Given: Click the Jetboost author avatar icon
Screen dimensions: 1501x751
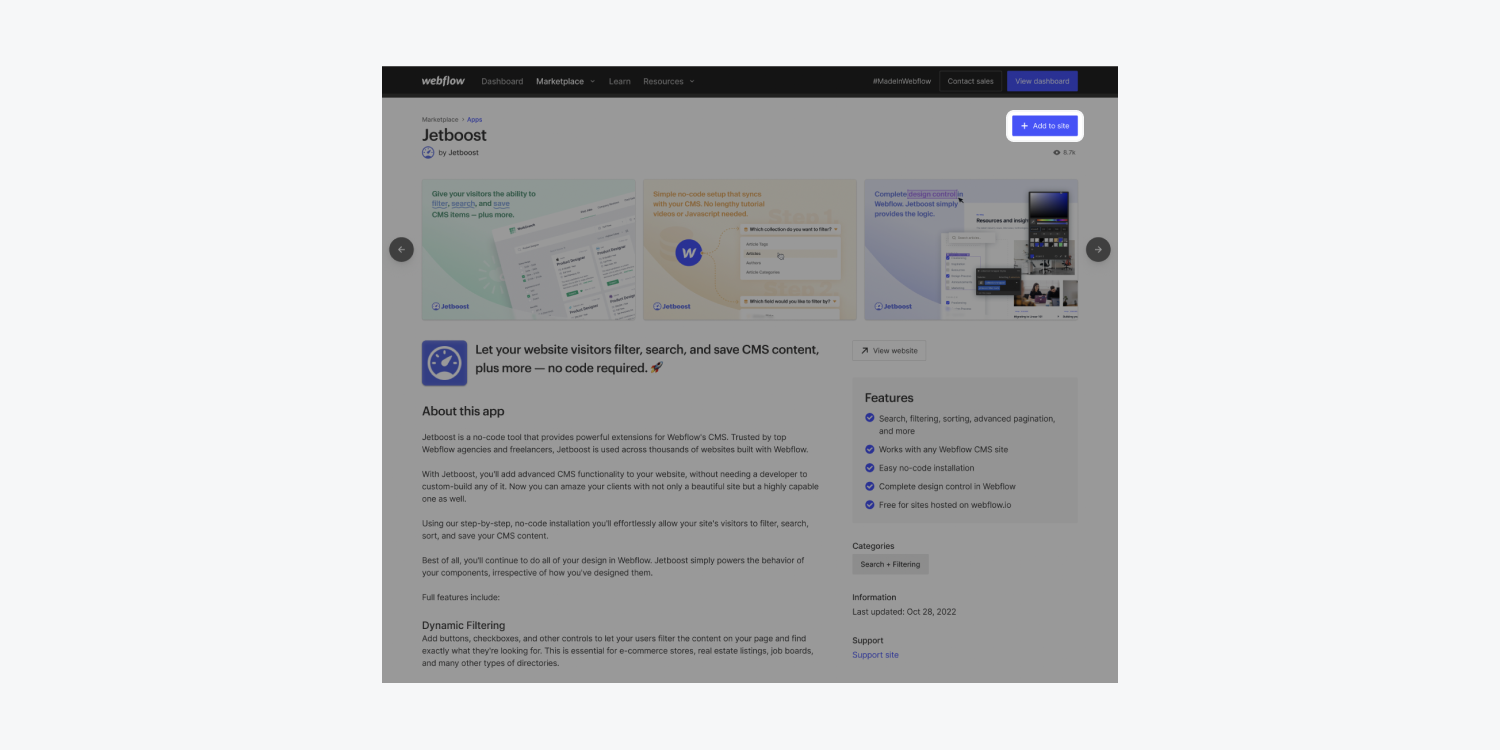Looking at the screenshot, I should coord(428,153).
